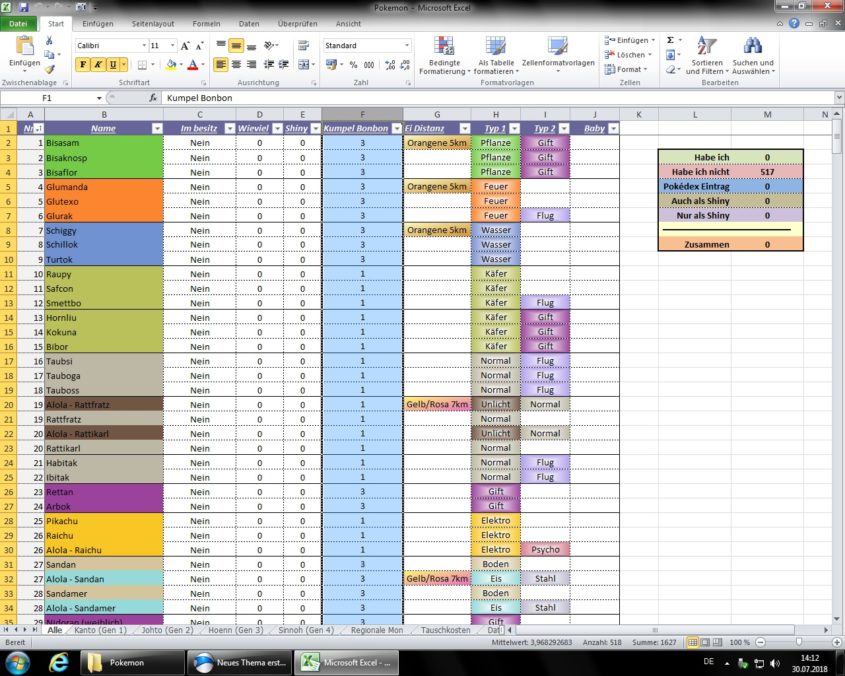
Task: Click the decrease indent icon
Action: [x=269, y=65]
